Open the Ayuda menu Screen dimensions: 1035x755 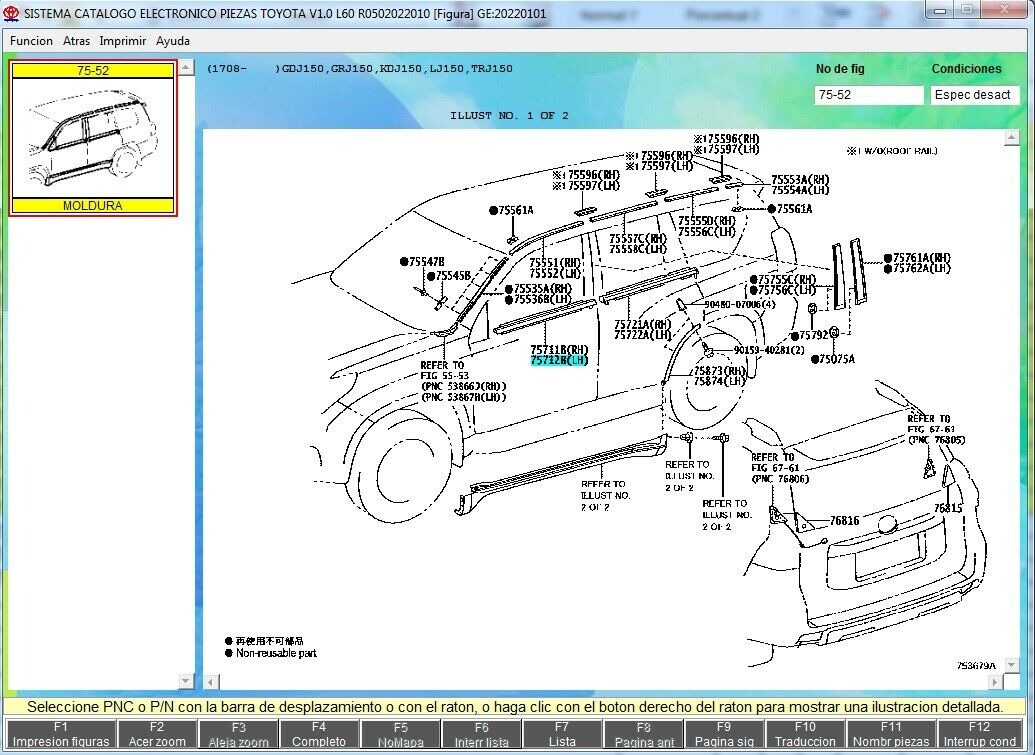tap(173, 41)
